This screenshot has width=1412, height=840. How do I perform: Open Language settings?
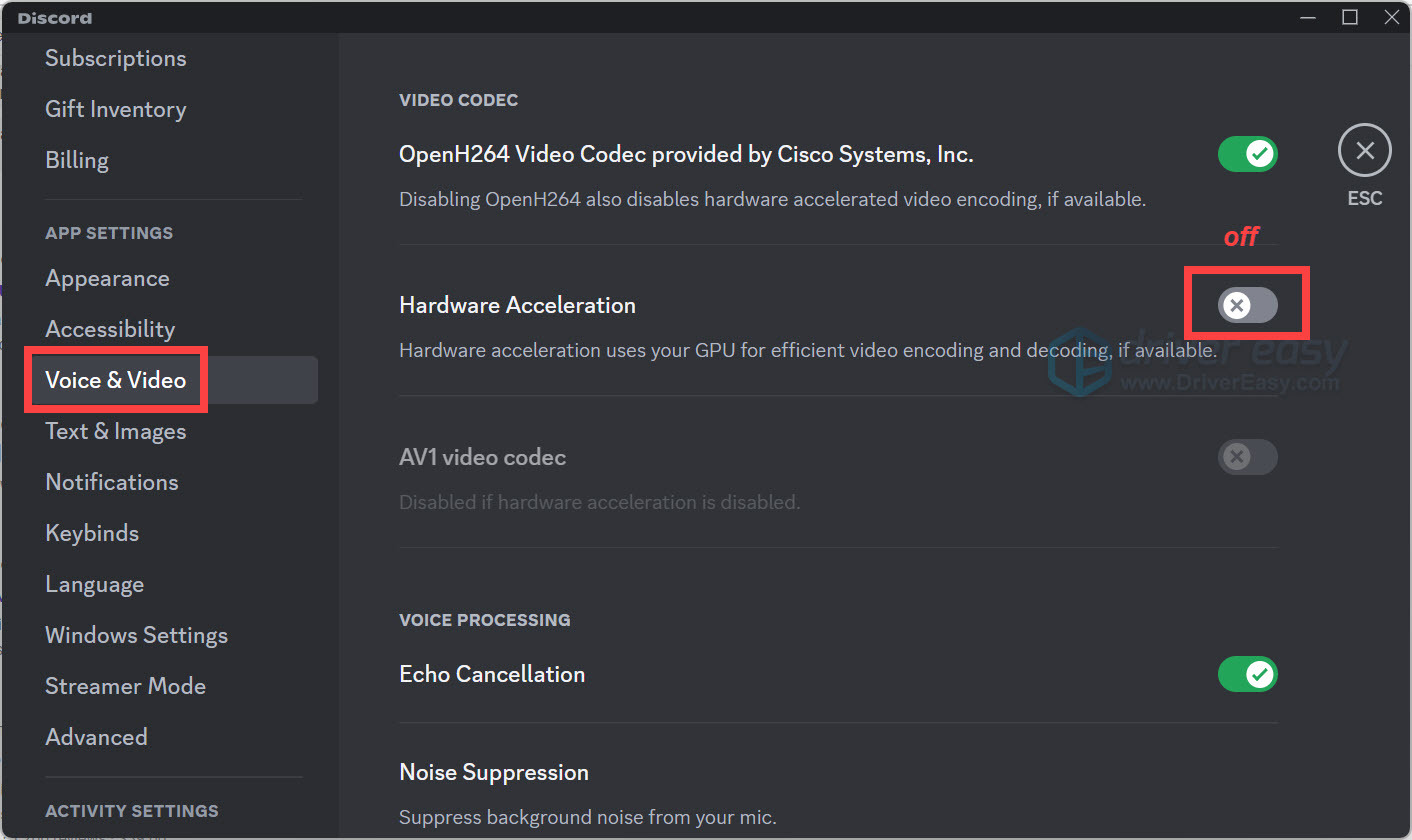[94, 583]
